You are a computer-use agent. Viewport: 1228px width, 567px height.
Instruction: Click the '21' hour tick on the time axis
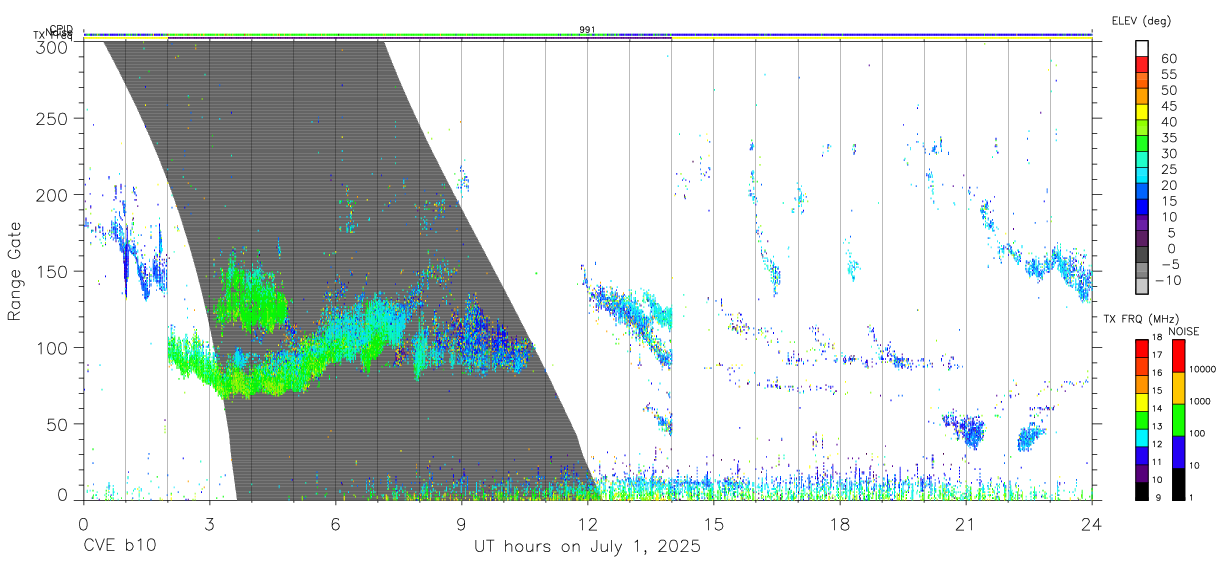click(965, 524)
